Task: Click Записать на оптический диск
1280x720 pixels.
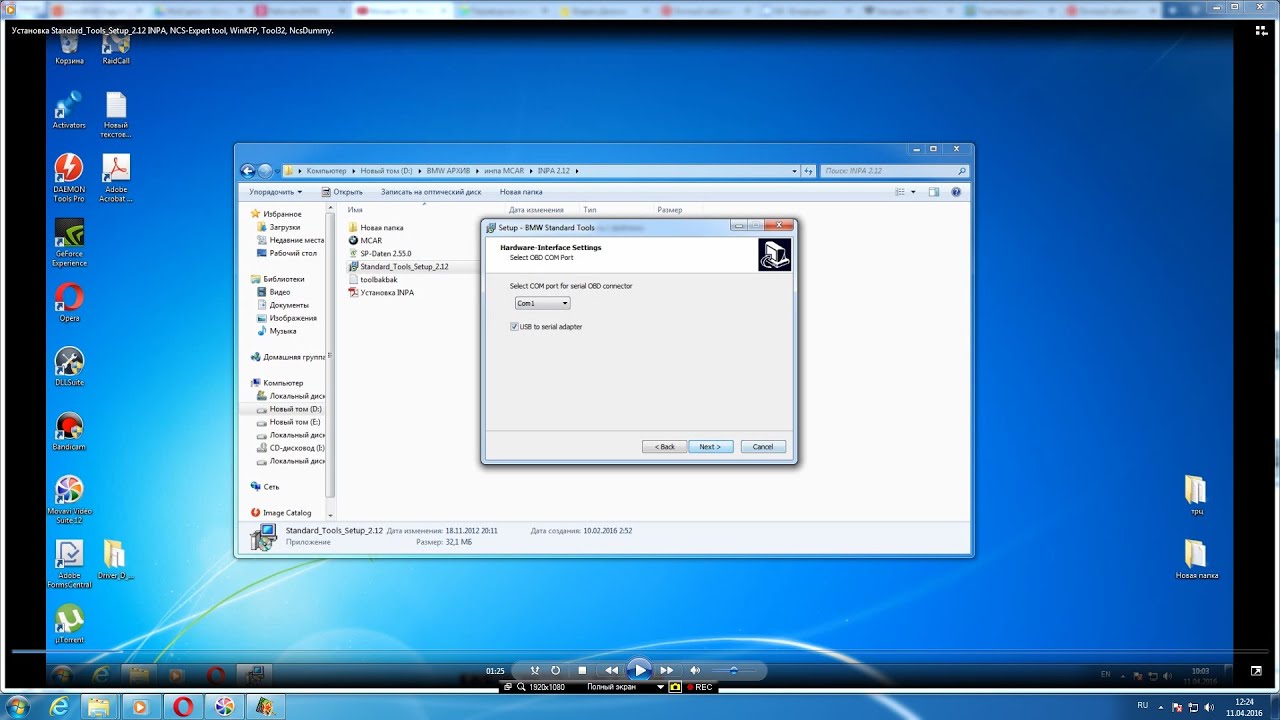Action: pyautogui.click(x=431, y=192)
